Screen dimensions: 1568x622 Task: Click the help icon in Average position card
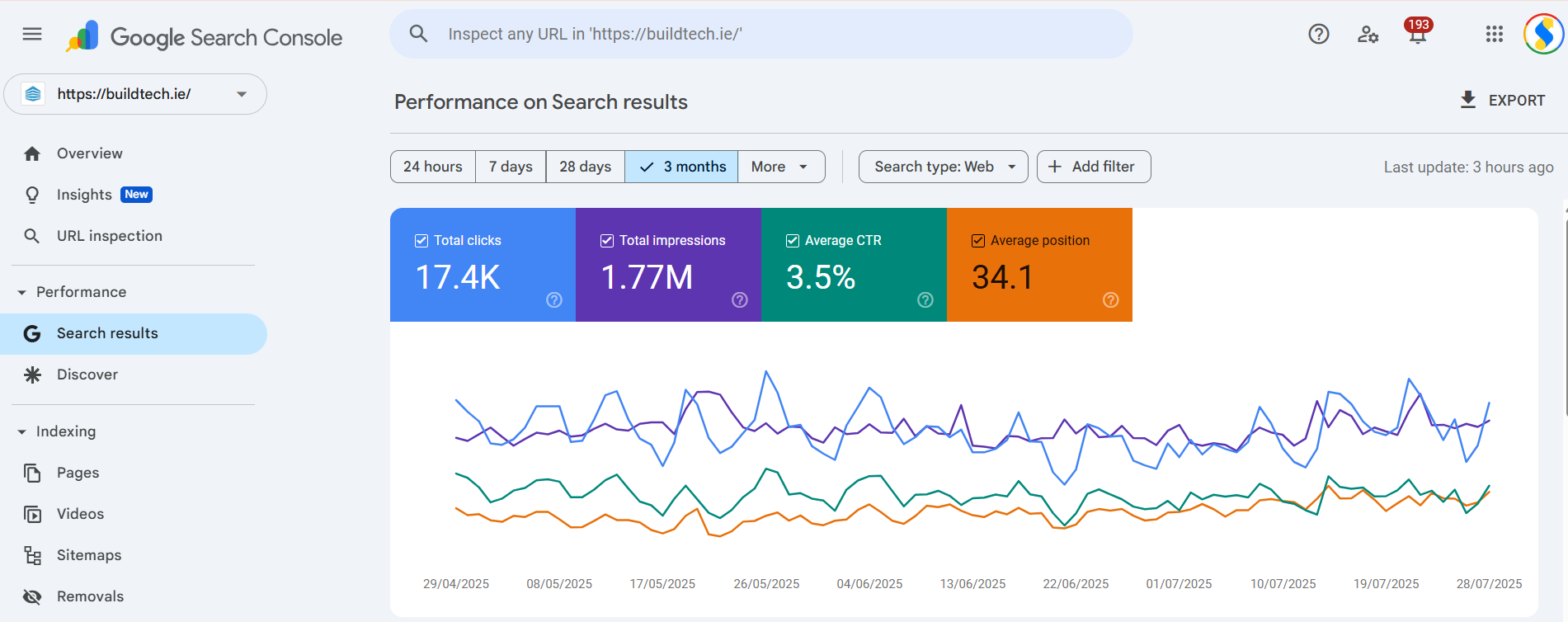coord(1111,299)
